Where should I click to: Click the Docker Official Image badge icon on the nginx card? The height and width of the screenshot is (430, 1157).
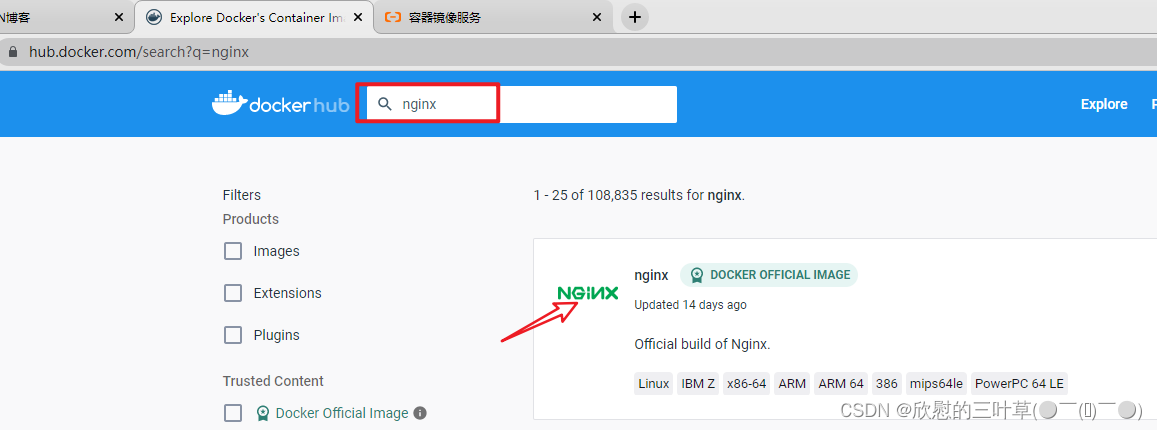[x=697, y=275]
